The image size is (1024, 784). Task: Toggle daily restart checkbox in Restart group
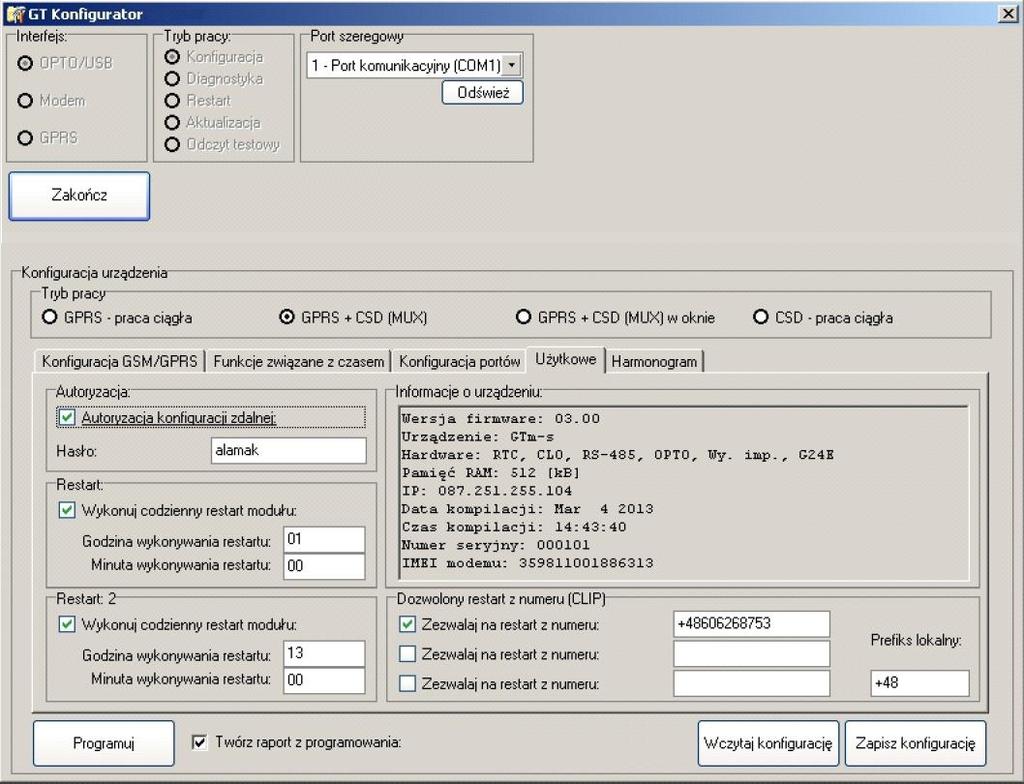click(x=67, y=510)
